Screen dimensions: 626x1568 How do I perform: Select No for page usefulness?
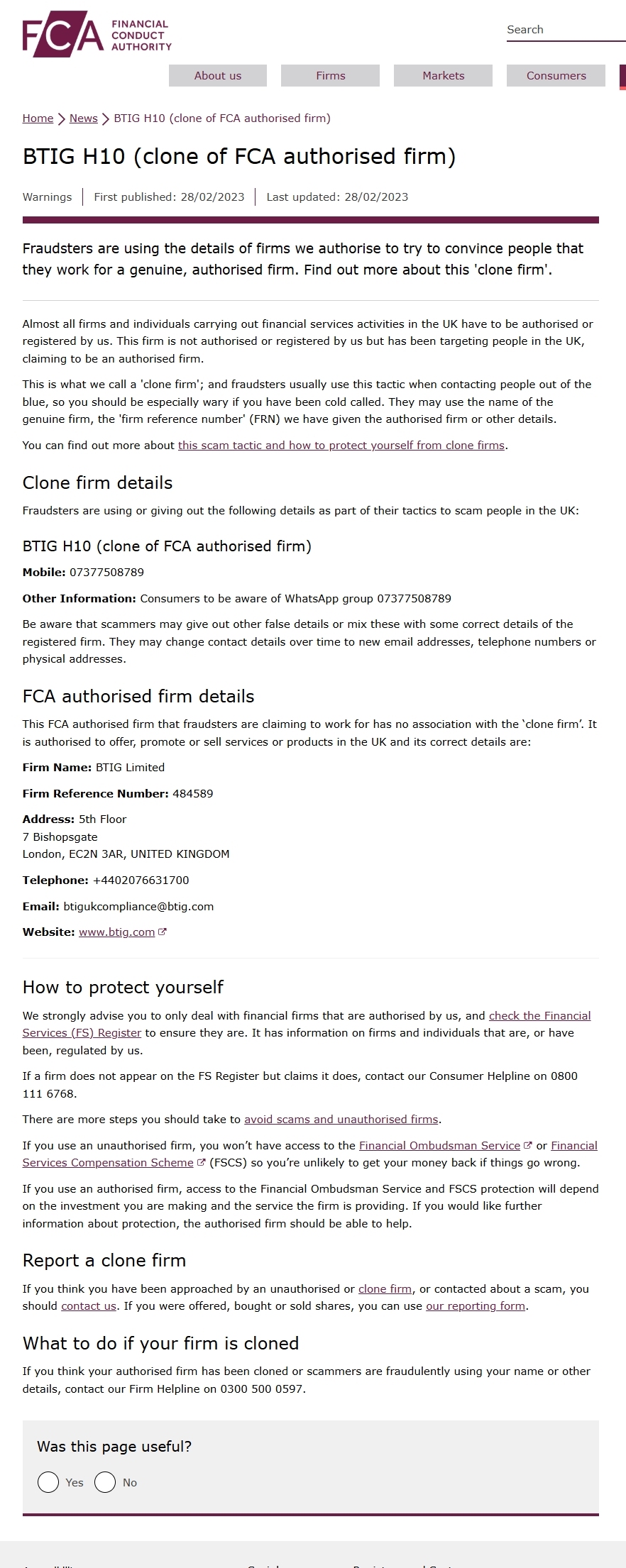point(105,1482)
